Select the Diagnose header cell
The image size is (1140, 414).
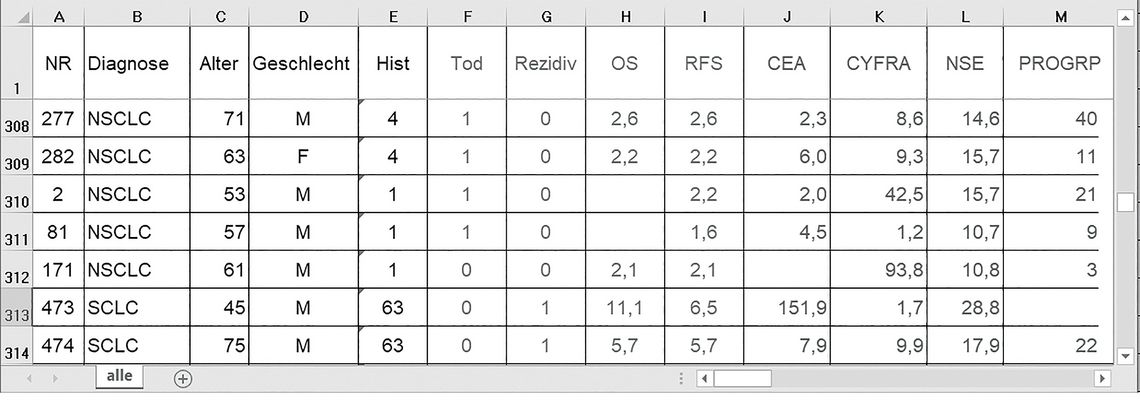tap(137, 63)
